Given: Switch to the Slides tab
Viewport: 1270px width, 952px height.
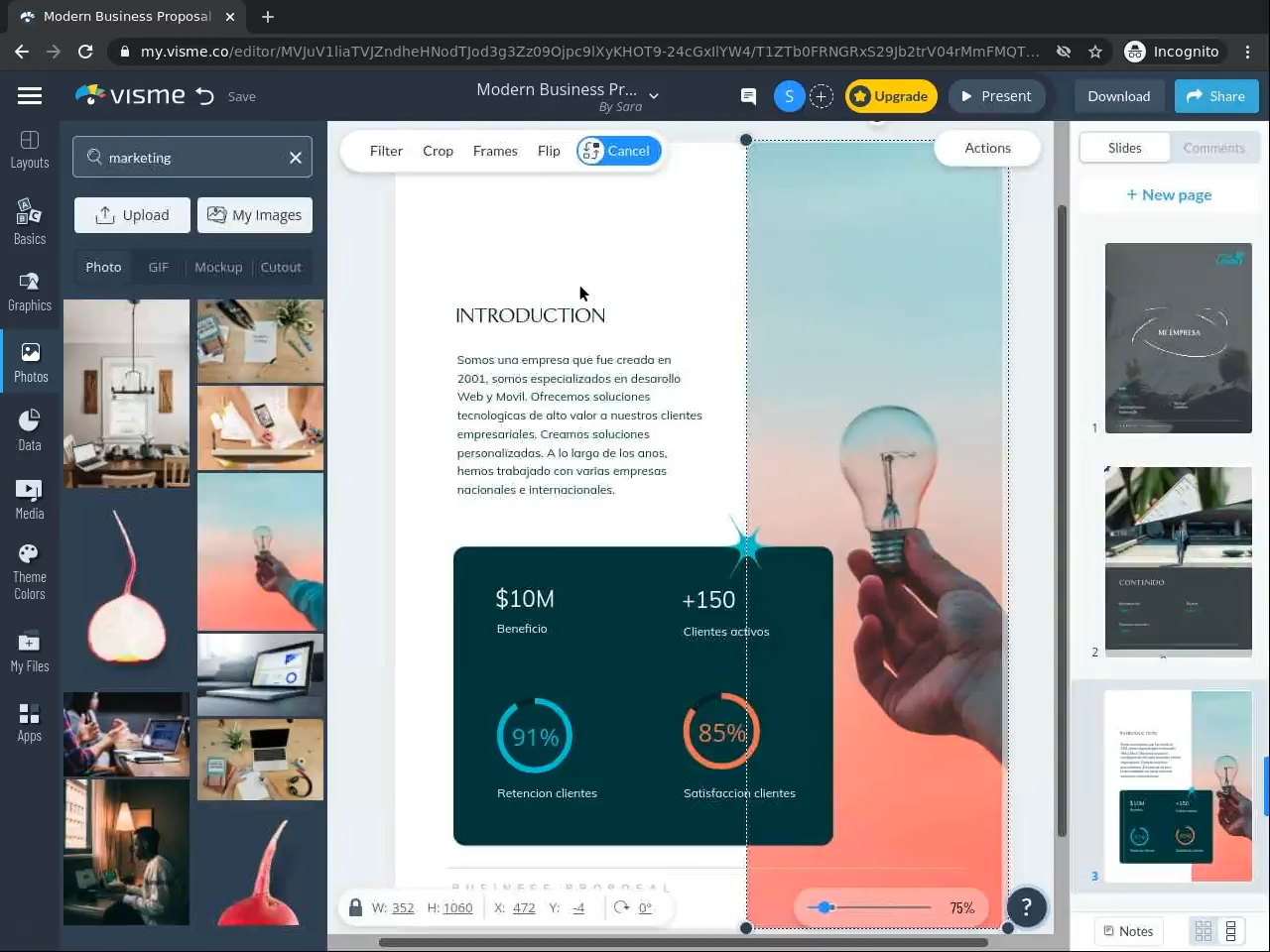Looking at the screenshot, I should pyautogui.click(x=1124, y=148).
